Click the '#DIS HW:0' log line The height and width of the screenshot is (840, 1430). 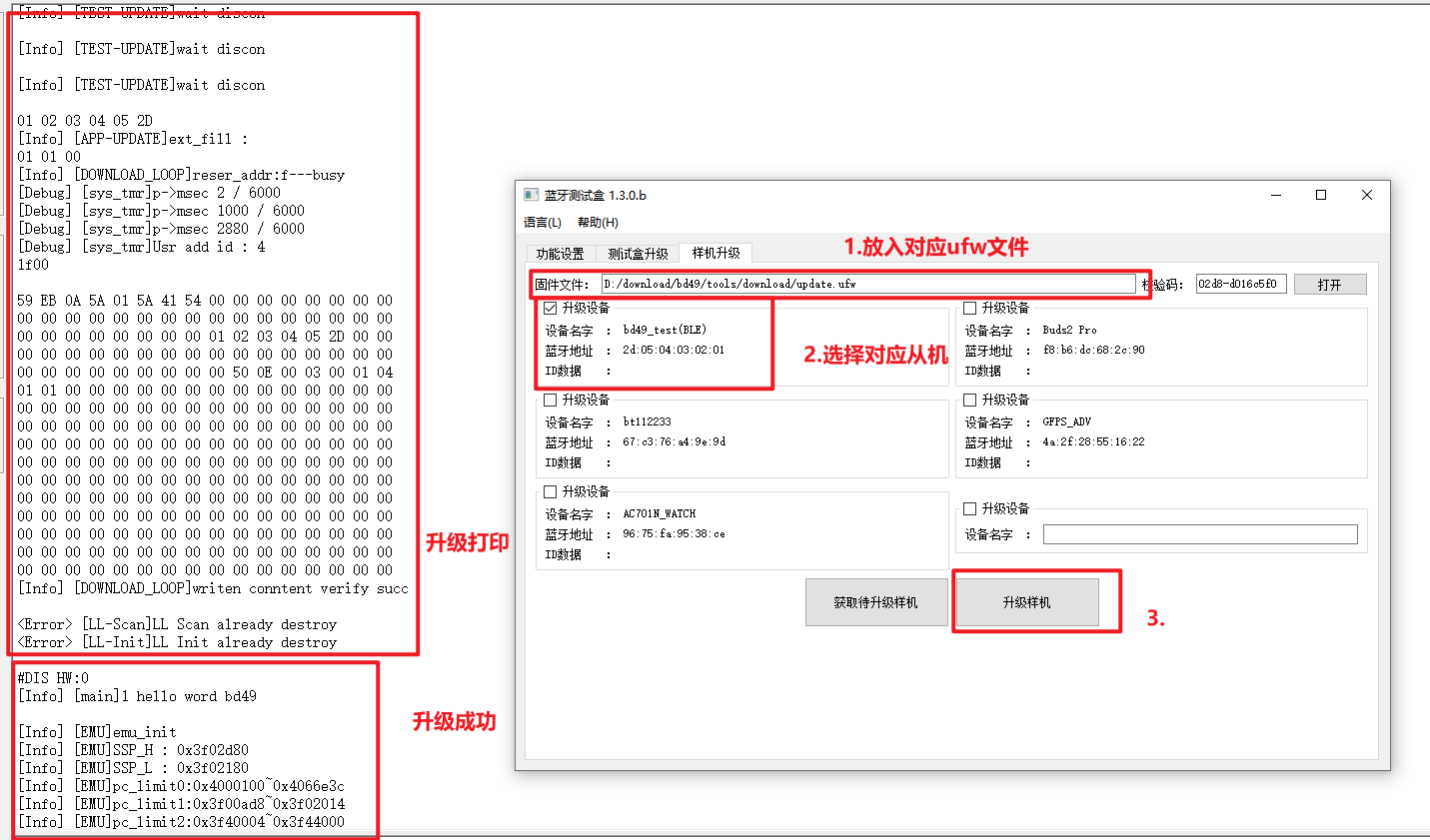pyautogui.click(x=53, y=678)
